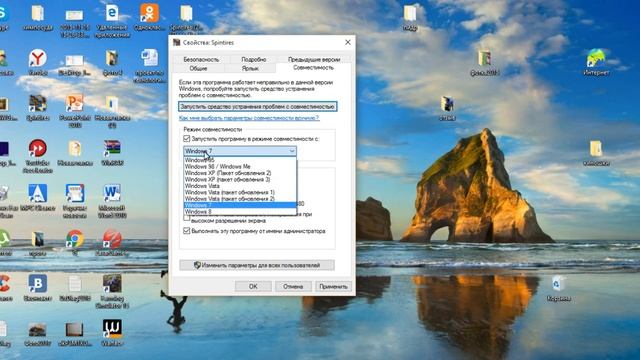Viewport: 640px width, 360px height.
Task: Open the Предыдущие версии tab
Action: point(313,59)
